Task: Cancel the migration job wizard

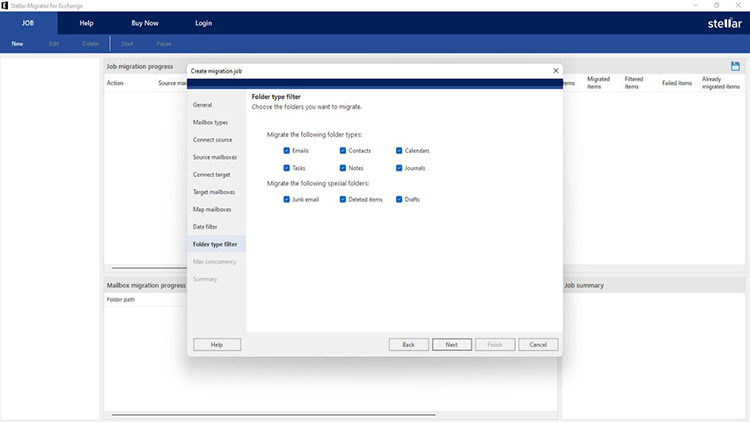Action: [538, 344]
